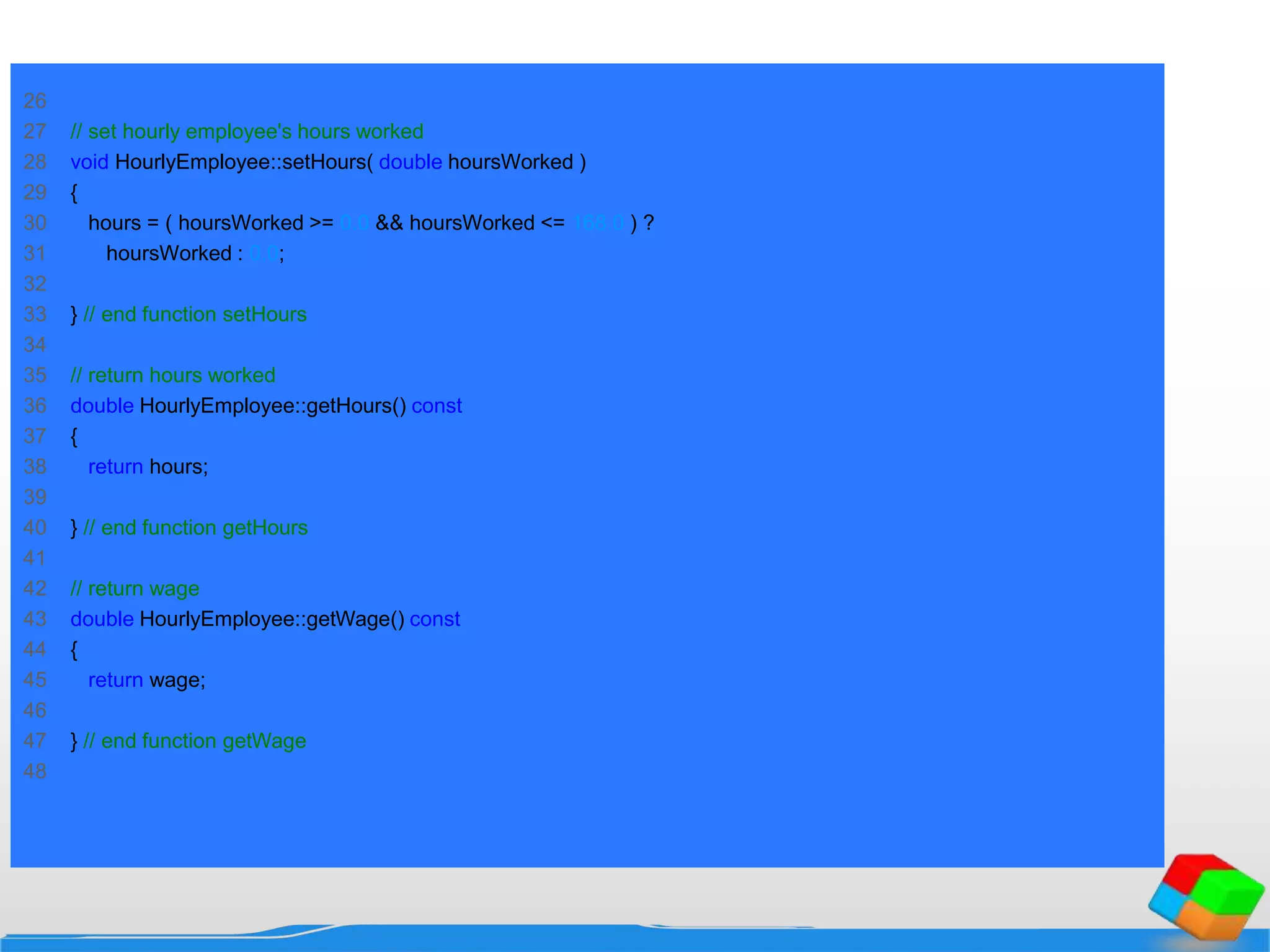Click the faint 168.0 value on line 30

tap(598, 223)
